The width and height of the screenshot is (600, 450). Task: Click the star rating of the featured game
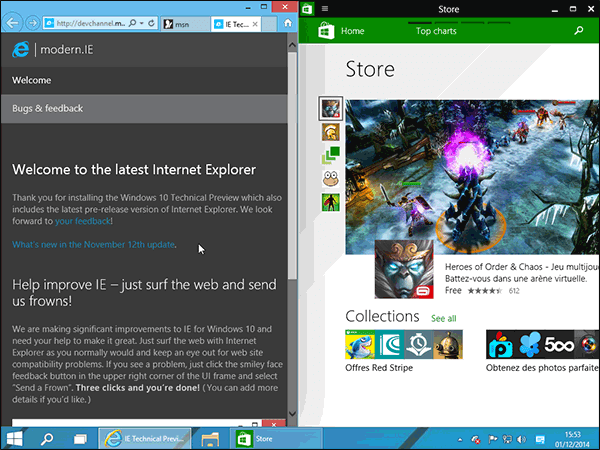tap(484, 291)
